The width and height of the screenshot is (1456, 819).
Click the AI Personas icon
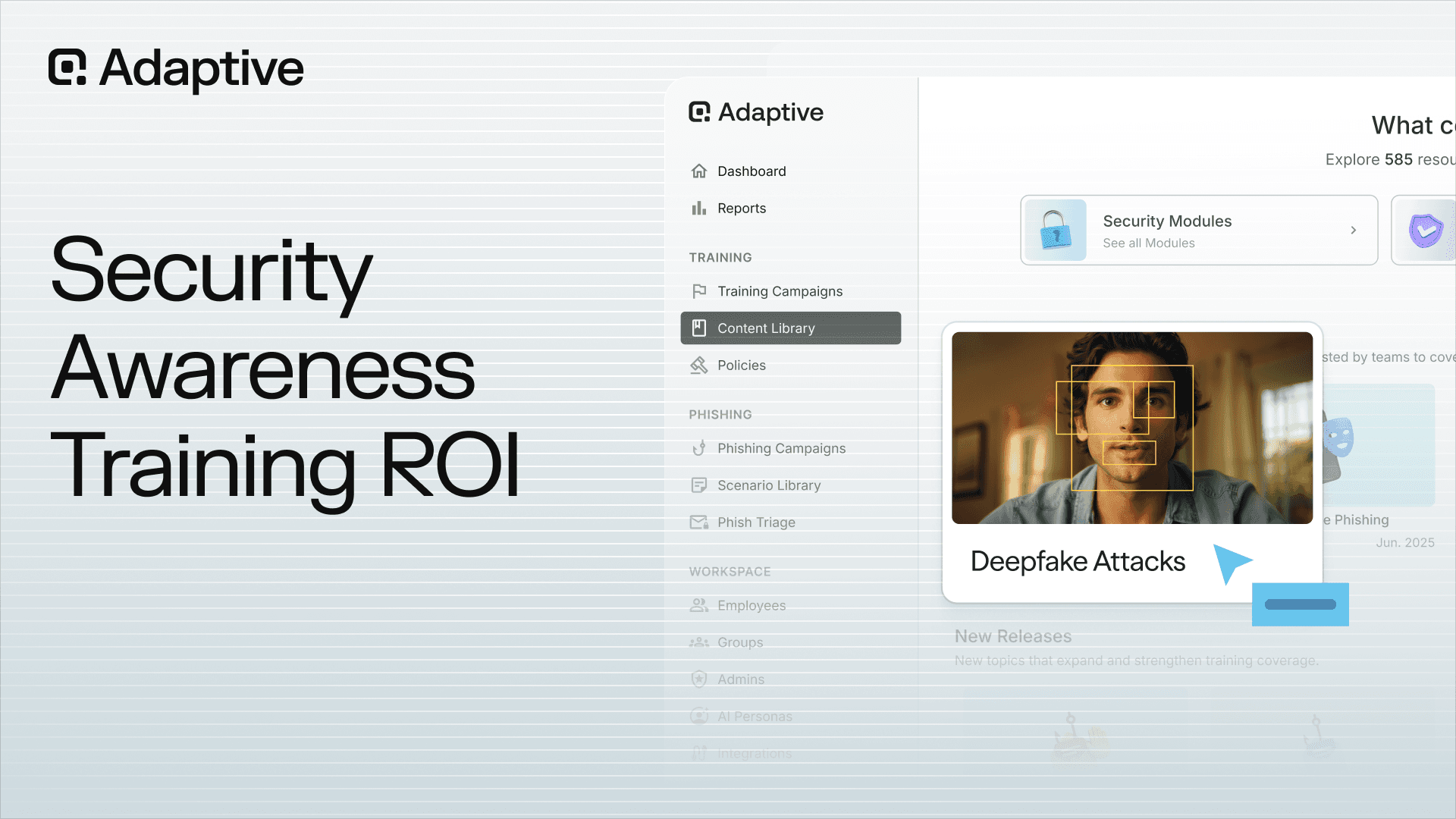tap(699, 717)
